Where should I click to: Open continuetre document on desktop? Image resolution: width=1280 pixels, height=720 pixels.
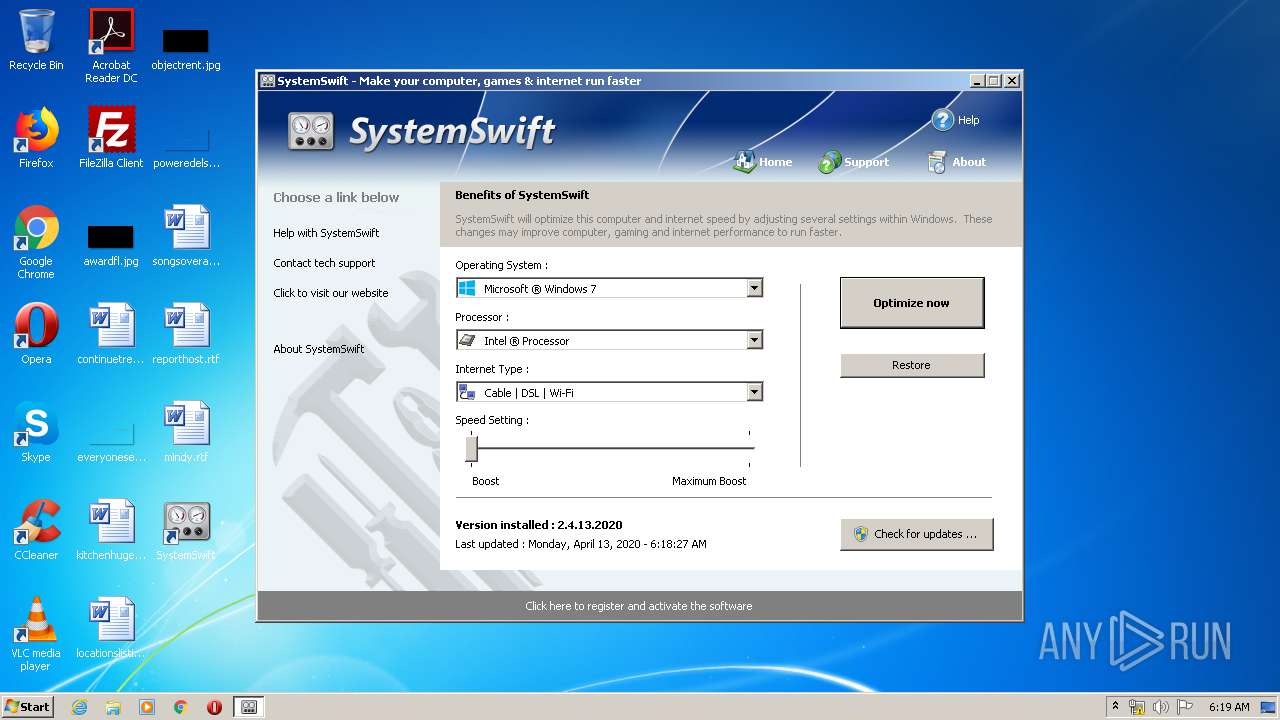click(111, 334)
